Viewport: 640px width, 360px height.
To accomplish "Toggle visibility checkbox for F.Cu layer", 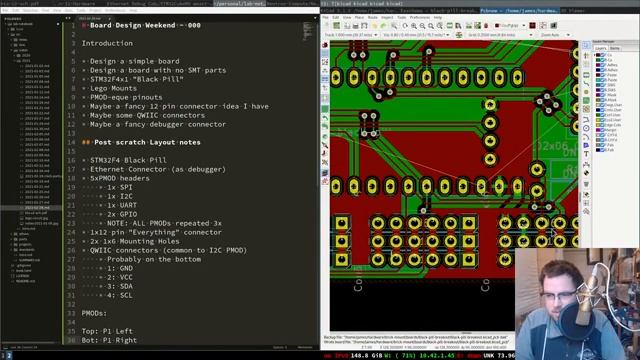I will 602,55.
